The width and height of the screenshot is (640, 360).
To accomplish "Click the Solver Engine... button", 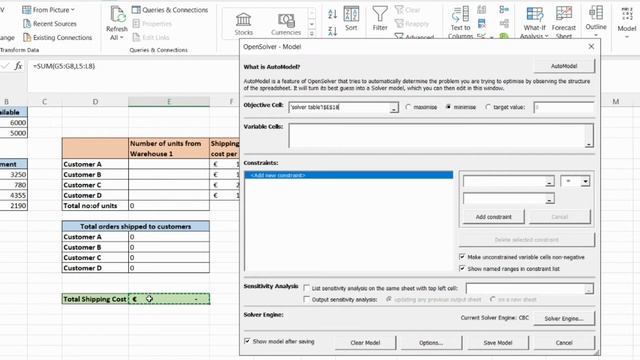I will point(564,318).
